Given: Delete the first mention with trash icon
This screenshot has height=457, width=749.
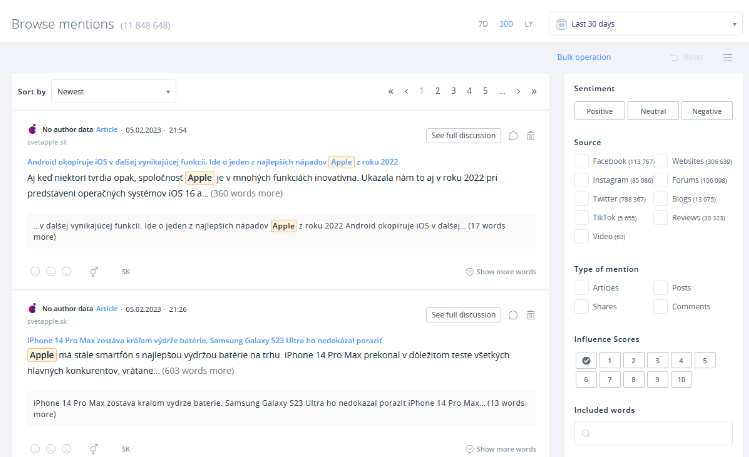Looking at the screenshot, I should point(531,135).
